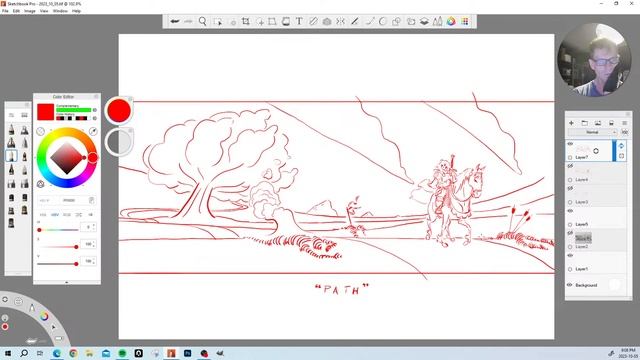Toggle visibility of Layer5
Screen dimensions: 640x360
pyautogui.click(x=570, y=211)
